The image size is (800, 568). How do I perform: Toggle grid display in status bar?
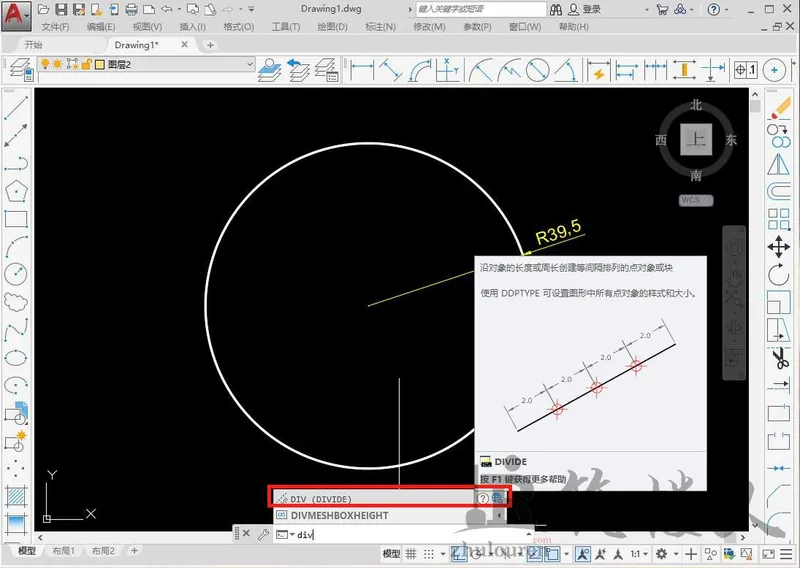pos(411,554)
